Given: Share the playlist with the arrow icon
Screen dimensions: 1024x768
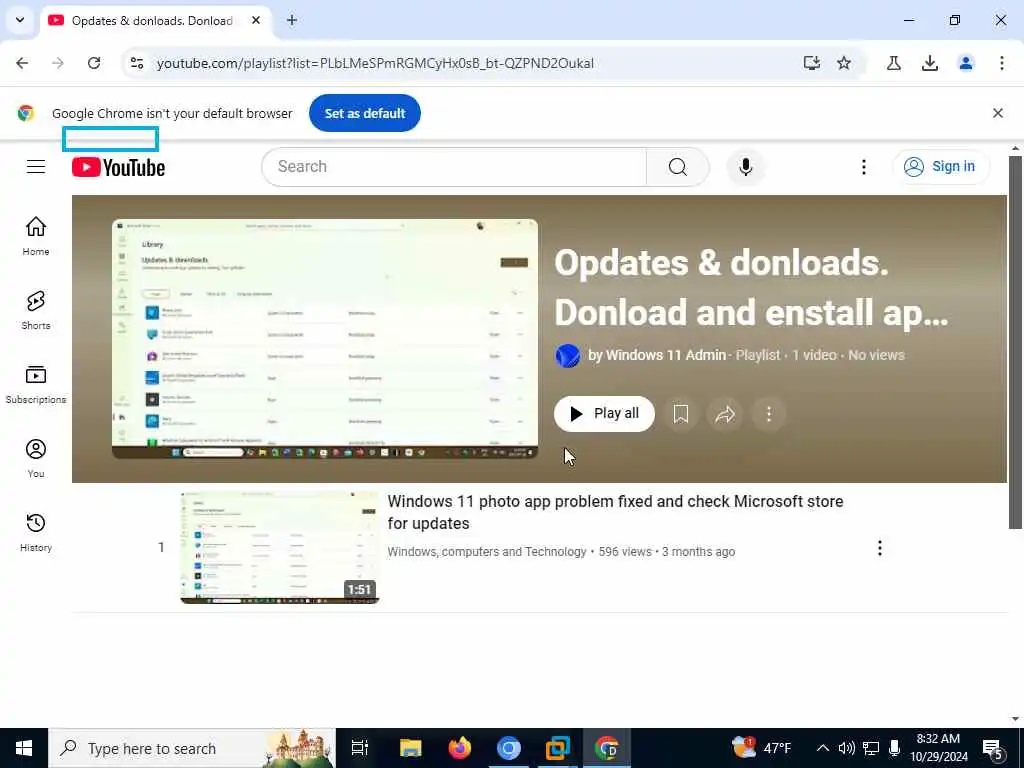Looking at the screenshot, I should click(x=725, y=414).
